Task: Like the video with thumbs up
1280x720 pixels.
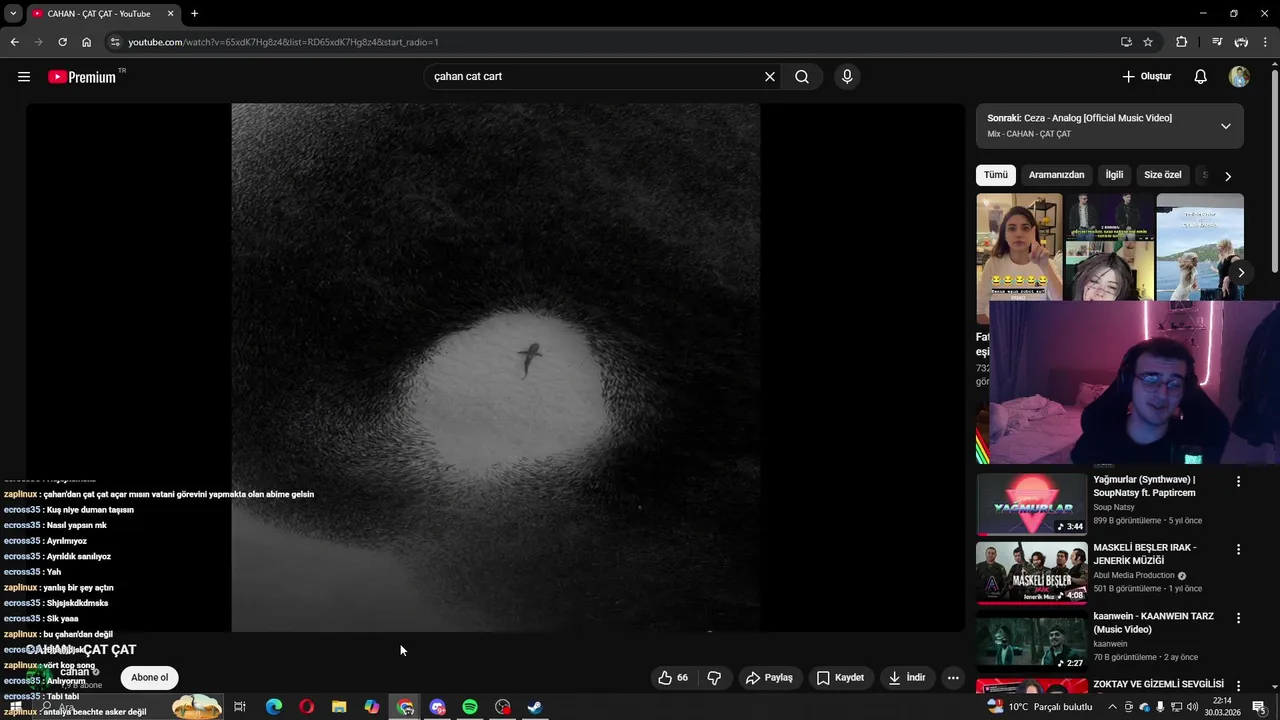Action: click(x=674, y=678)
